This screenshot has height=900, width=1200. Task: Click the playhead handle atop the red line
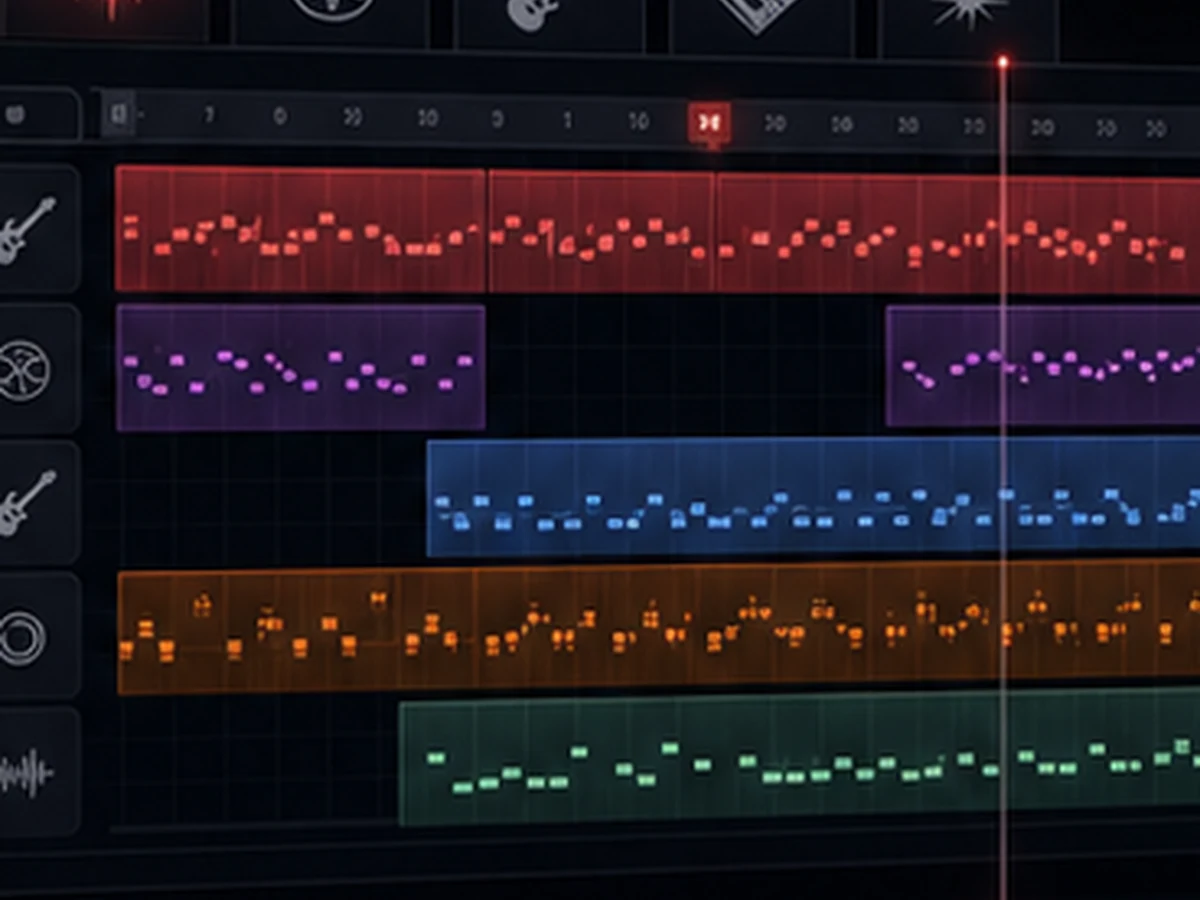[1002, 62]
